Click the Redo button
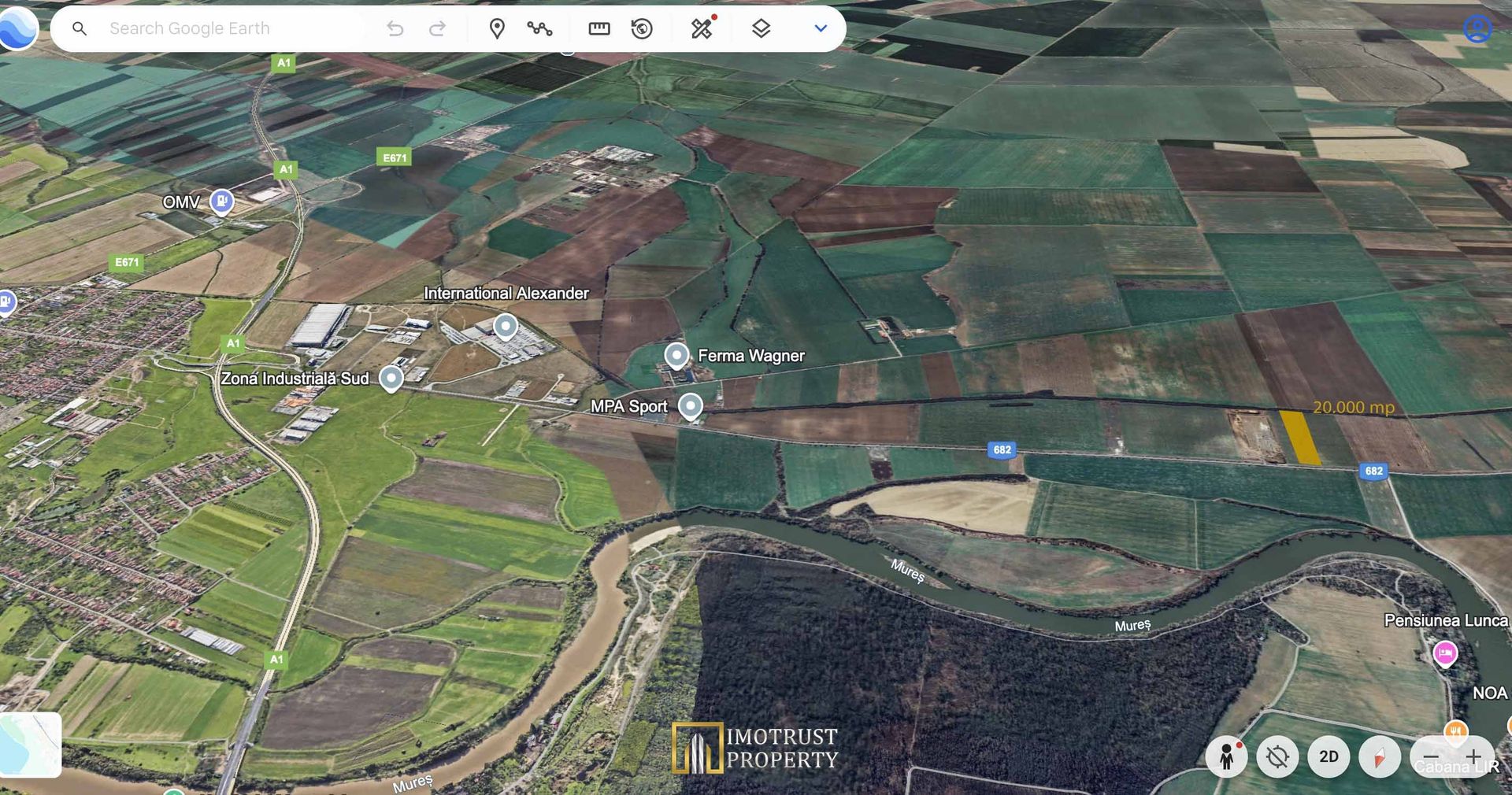1512x795 pixels. tap(437, 28)
